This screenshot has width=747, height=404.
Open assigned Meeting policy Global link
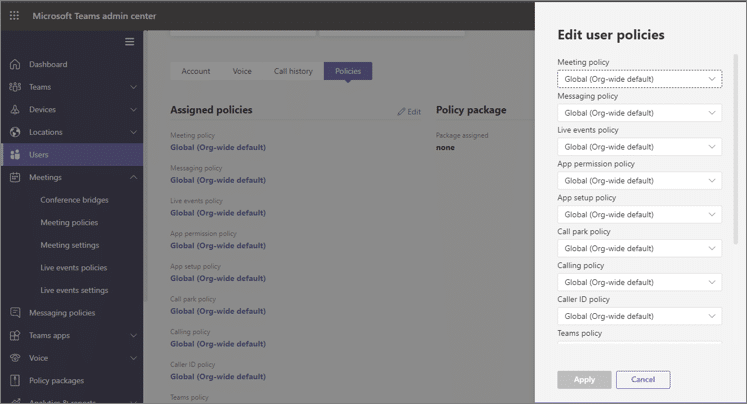[x=218, y=148]
